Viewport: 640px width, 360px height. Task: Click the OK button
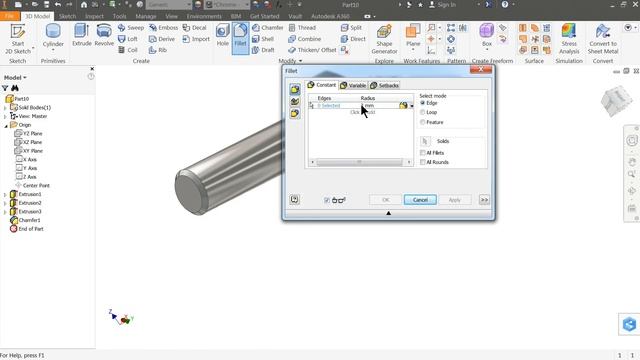(x=386, y=200)
